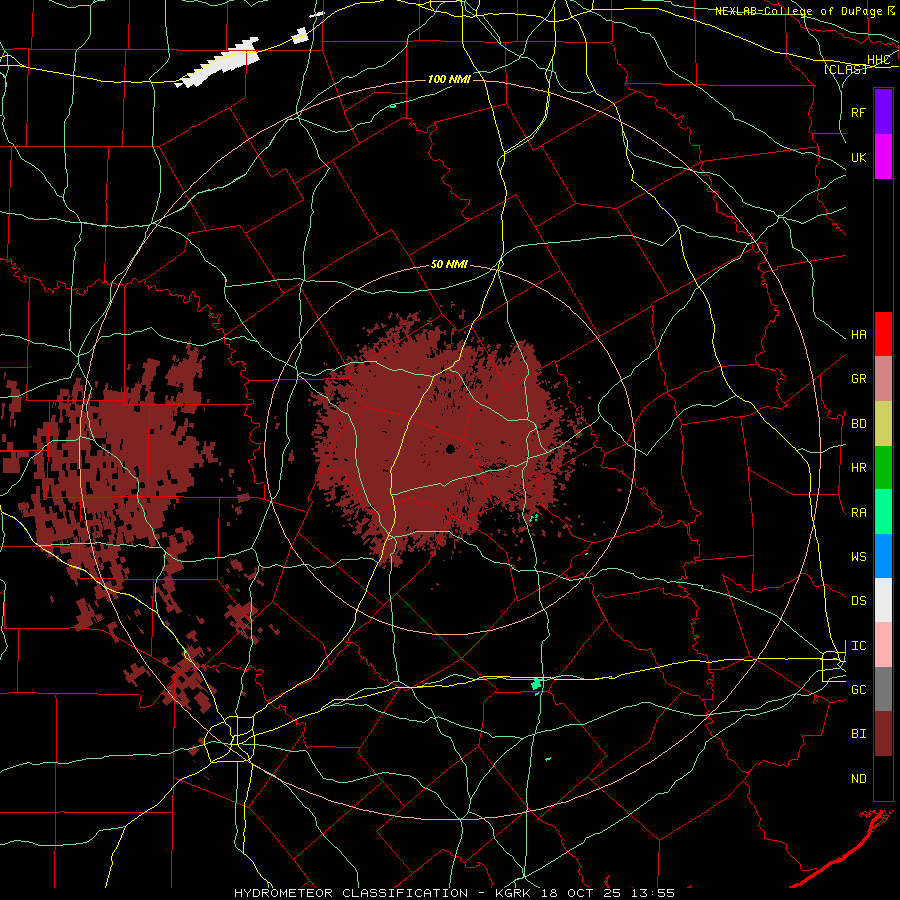Click the BI brown legend color block

tap(883, 734)
